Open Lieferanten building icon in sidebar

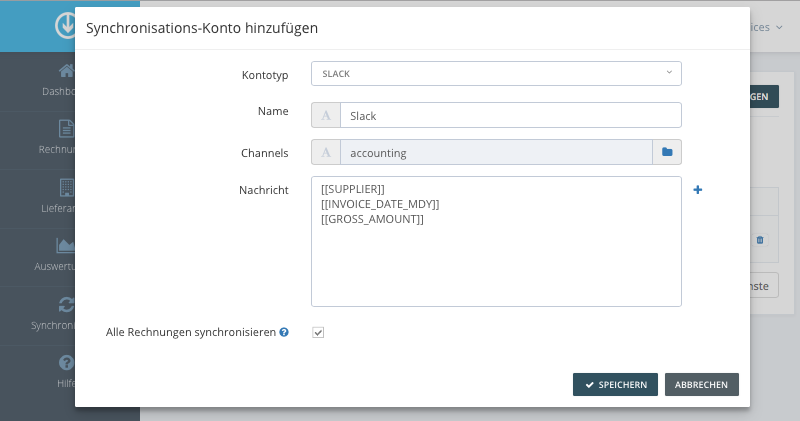click(x=66, y=187)
